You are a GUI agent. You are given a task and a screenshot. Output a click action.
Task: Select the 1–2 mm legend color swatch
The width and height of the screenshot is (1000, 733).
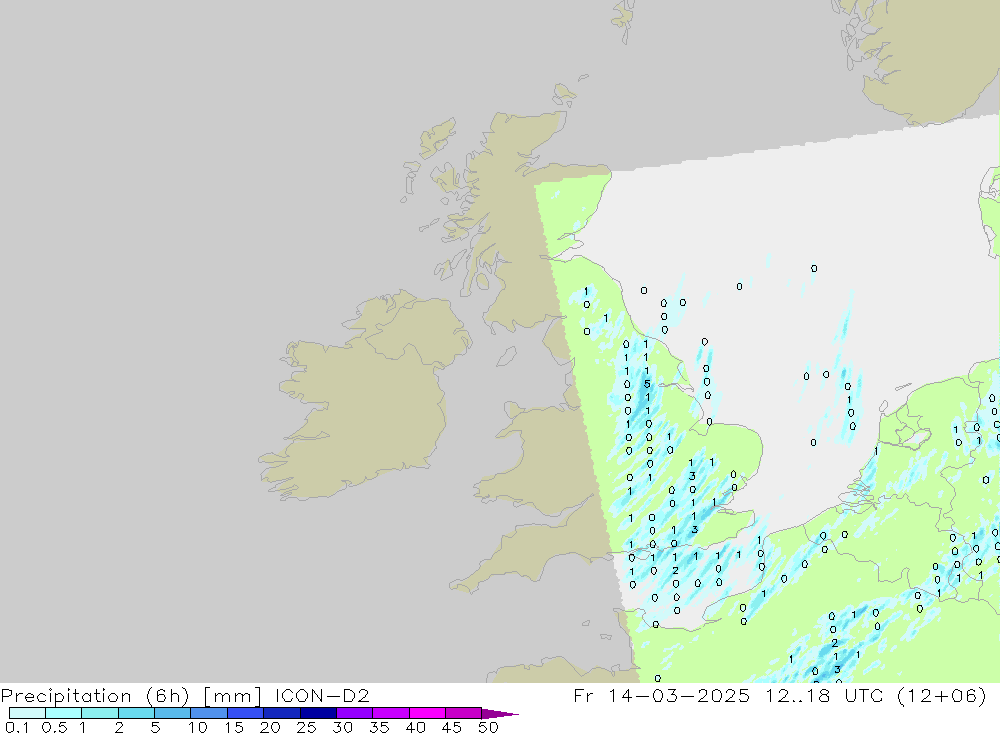tap(100, 713)
